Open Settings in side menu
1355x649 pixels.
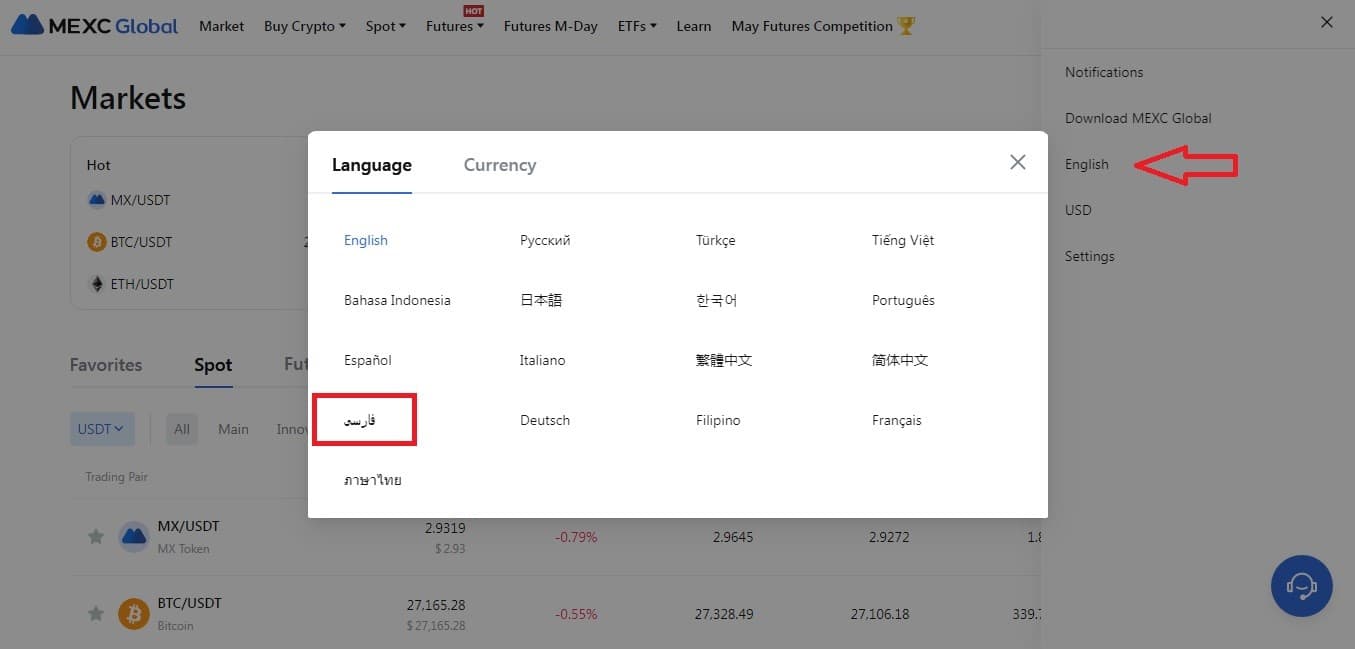point(1089,256)
